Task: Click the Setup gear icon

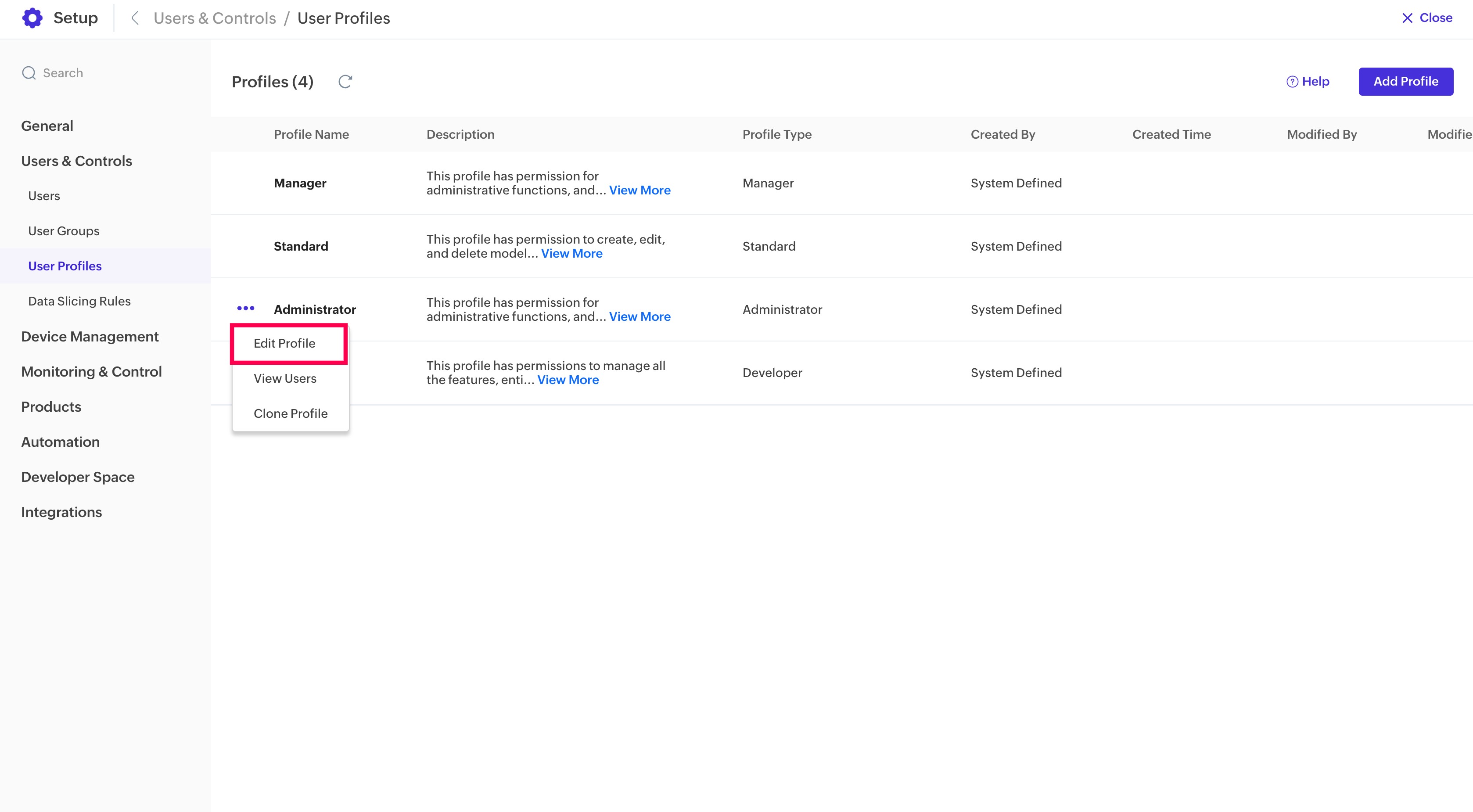Action: (x=32, y=18)
